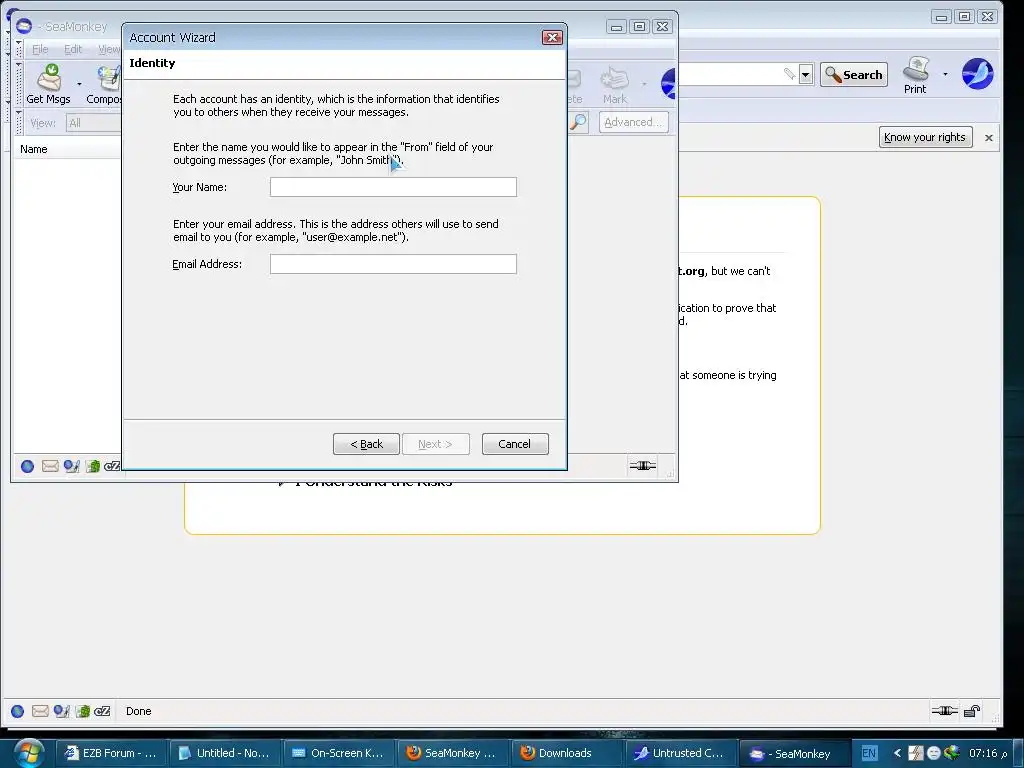Click the Search button in the browser toolbar
The height and width of the screenshot is (768, 1024).
(854, 75)
